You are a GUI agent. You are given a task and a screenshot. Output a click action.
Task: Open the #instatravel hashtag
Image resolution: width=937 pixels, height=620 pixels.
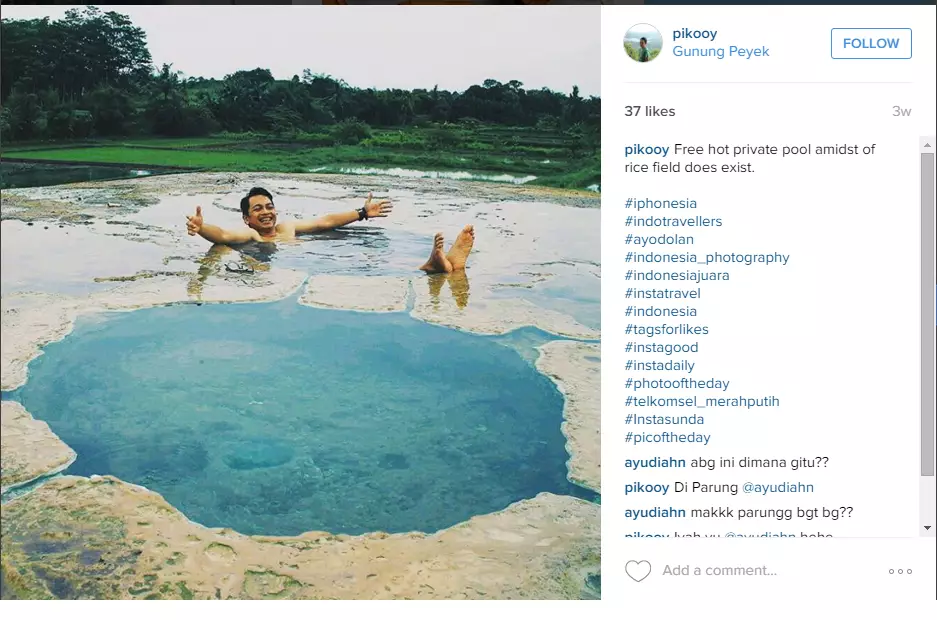click(x=662, y=293)
